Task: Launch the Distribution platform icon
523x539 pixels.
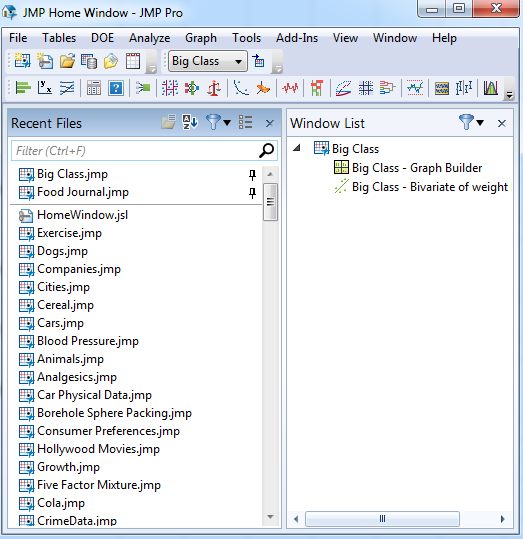Action: (23, 88)
